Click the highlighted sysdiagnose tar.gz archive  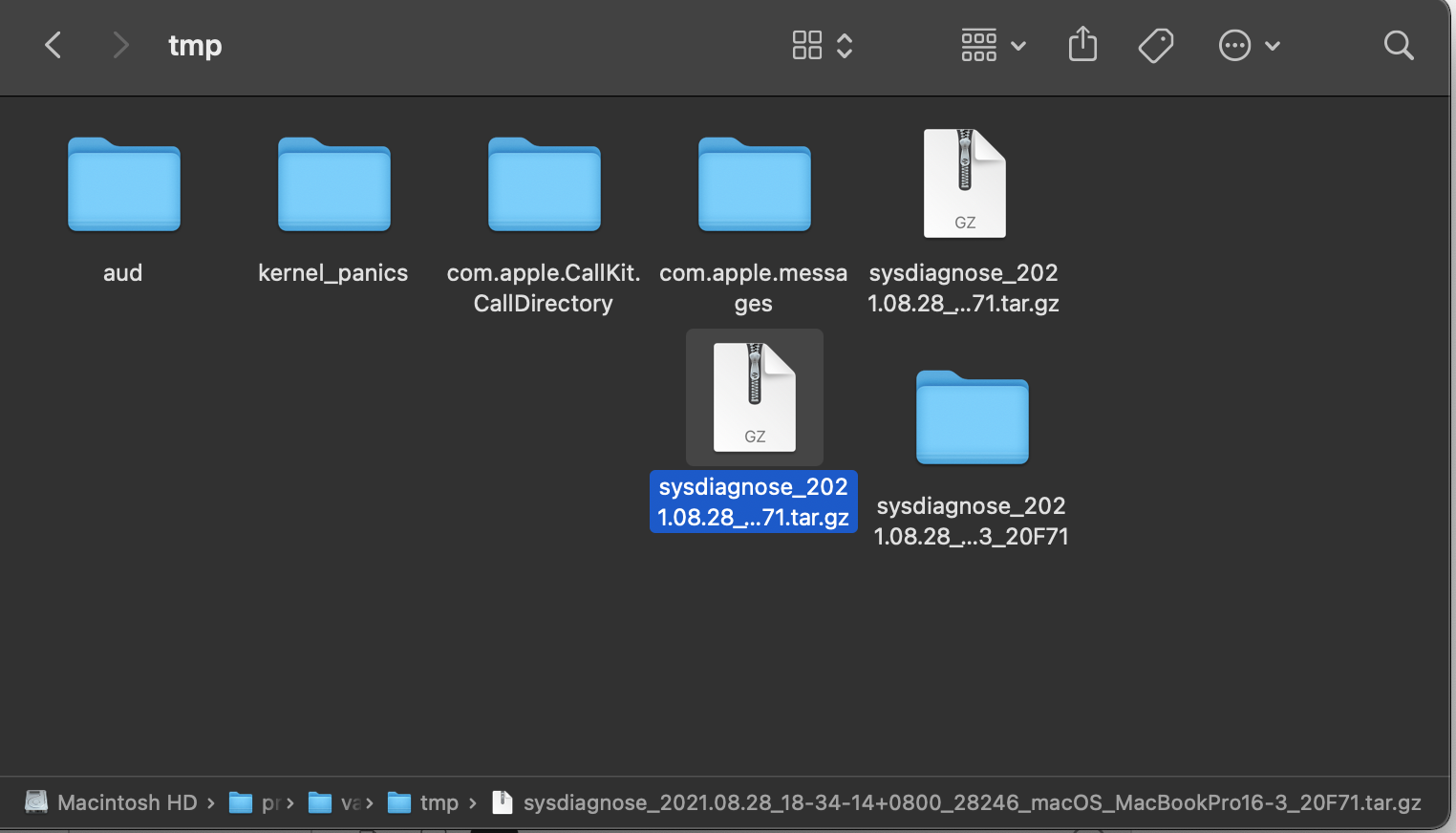[x=755, y=397]
